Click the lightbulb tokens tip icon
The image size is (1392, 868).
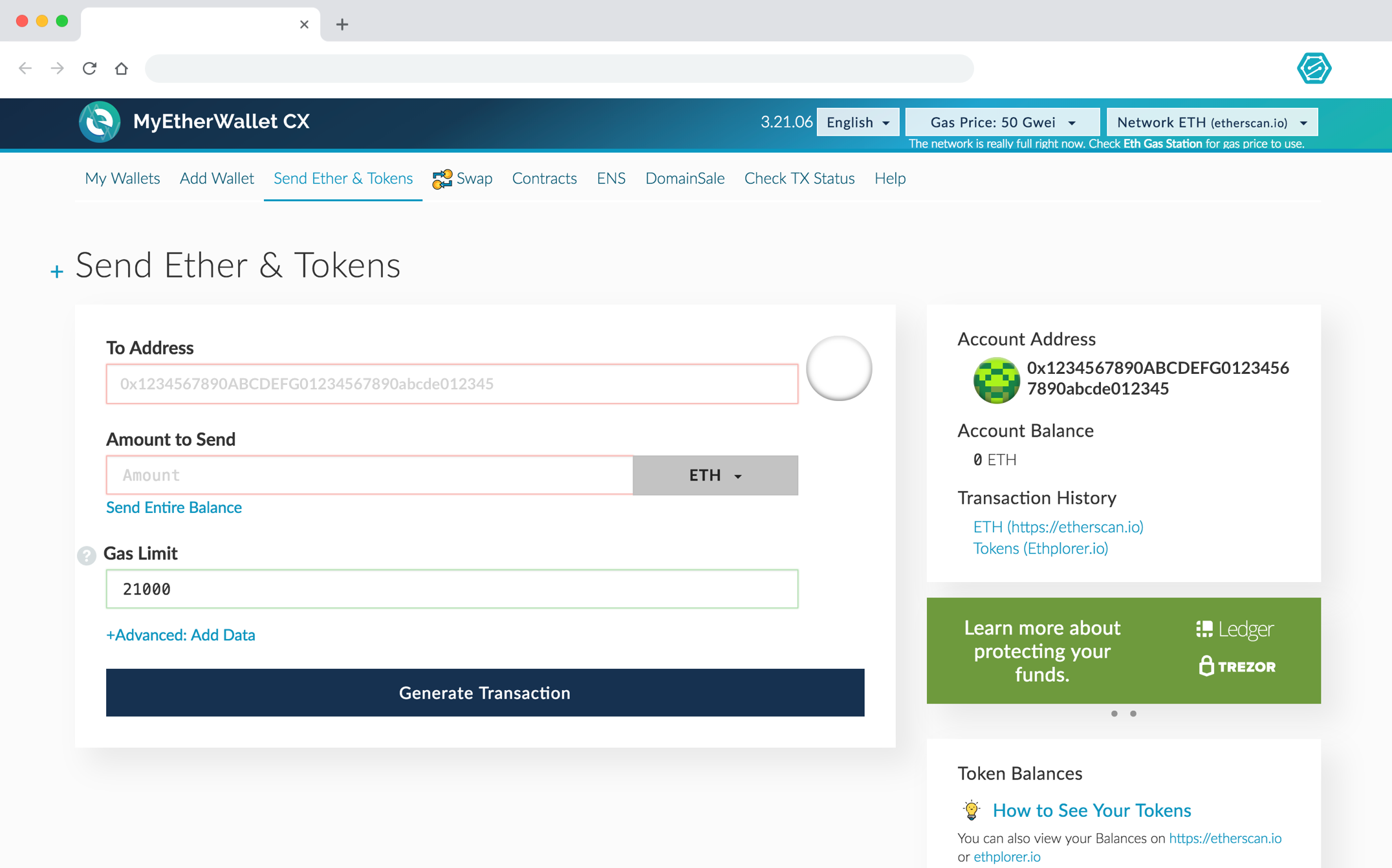(972, 810)
